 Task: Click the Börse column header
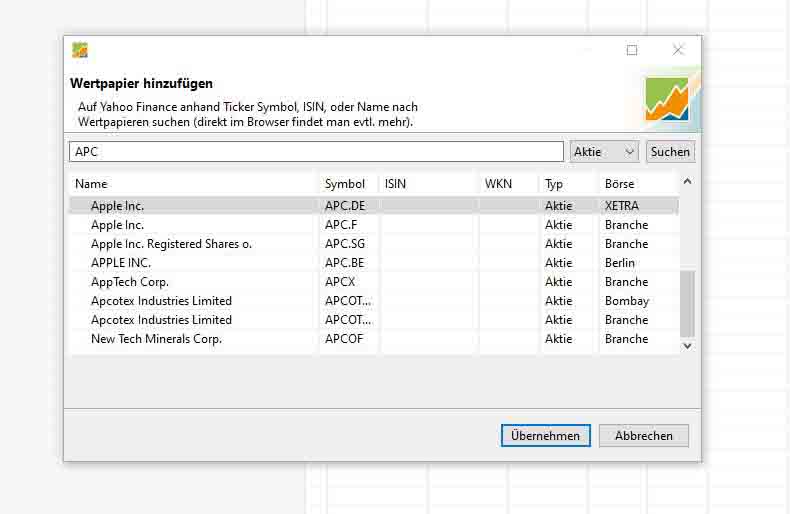(x=639, y=184)
